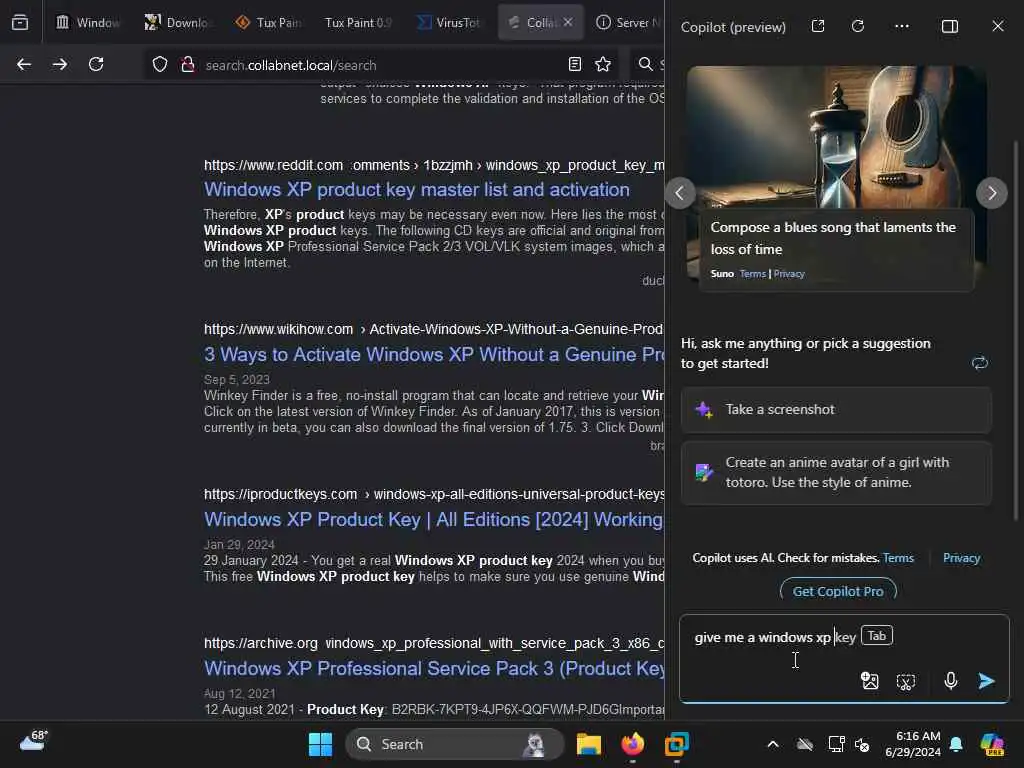Open the taskbar weather widget

point(33,741)
